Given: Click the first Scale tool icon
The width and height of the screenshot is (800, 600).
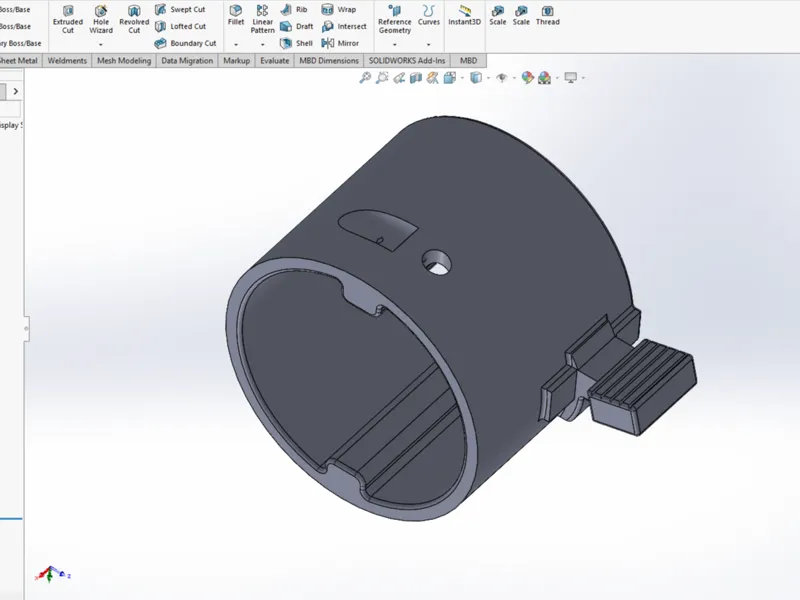Looking at the screenshot, I should 497,15.
